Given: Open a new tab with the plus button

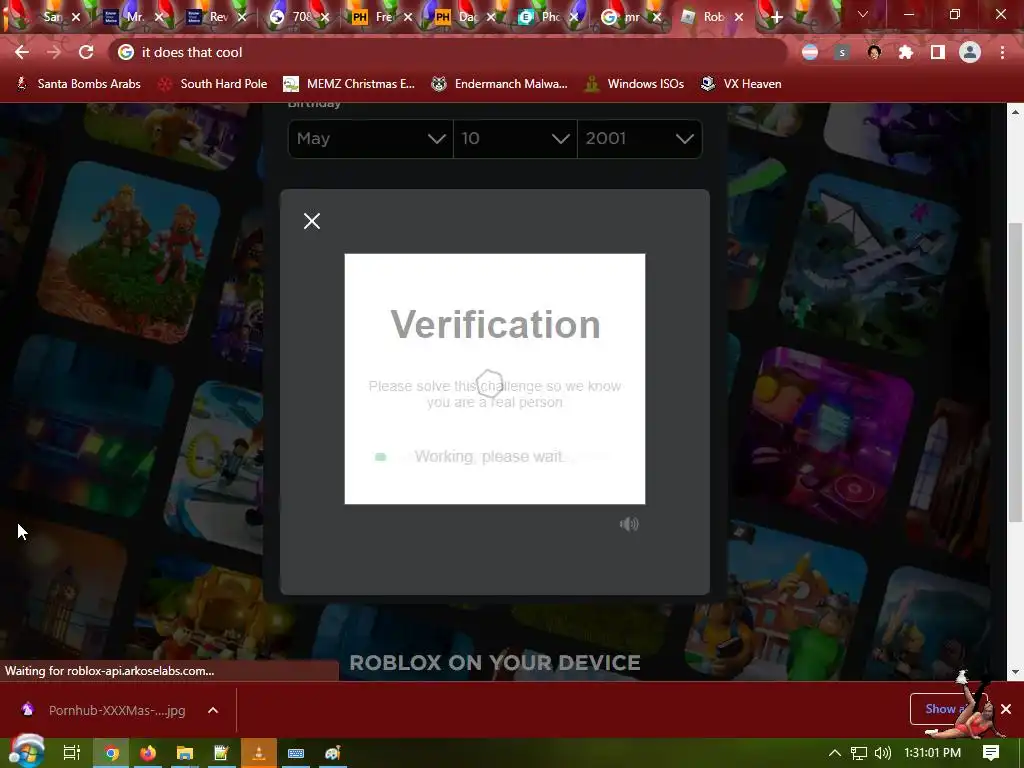Looking at the screenshot, I should 776,18.
